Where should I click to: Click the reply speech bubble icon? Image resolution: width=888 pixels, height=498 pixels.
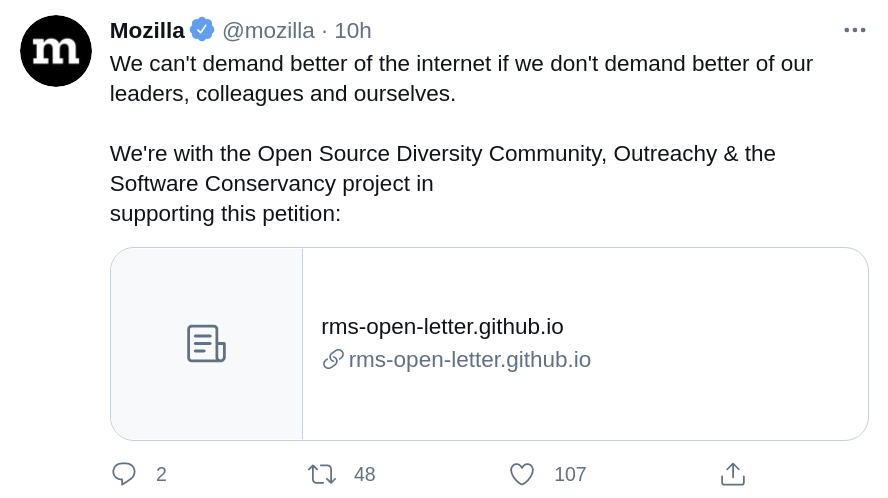(x=123, y=474)
